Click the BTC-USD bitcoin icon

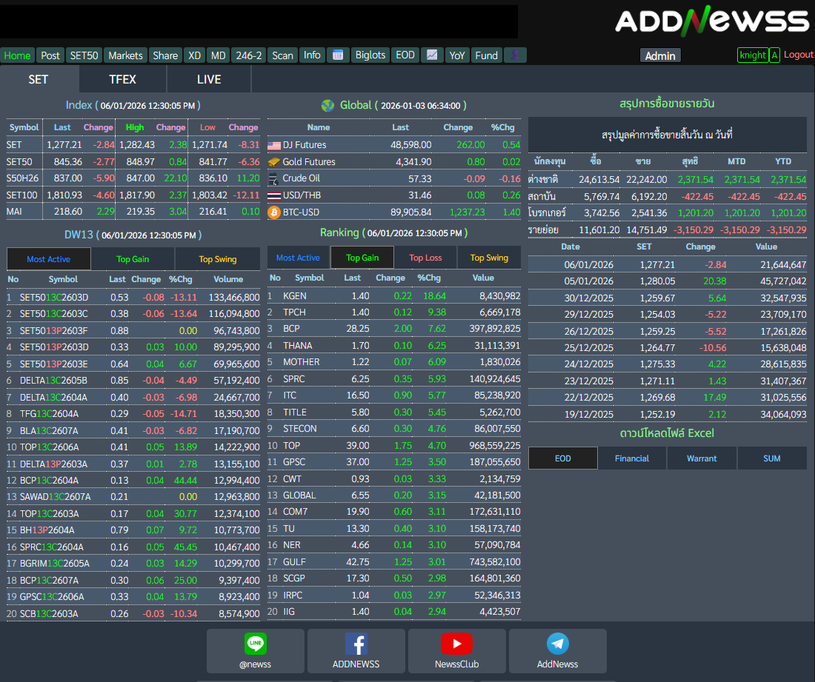click(x=274, y=212)
